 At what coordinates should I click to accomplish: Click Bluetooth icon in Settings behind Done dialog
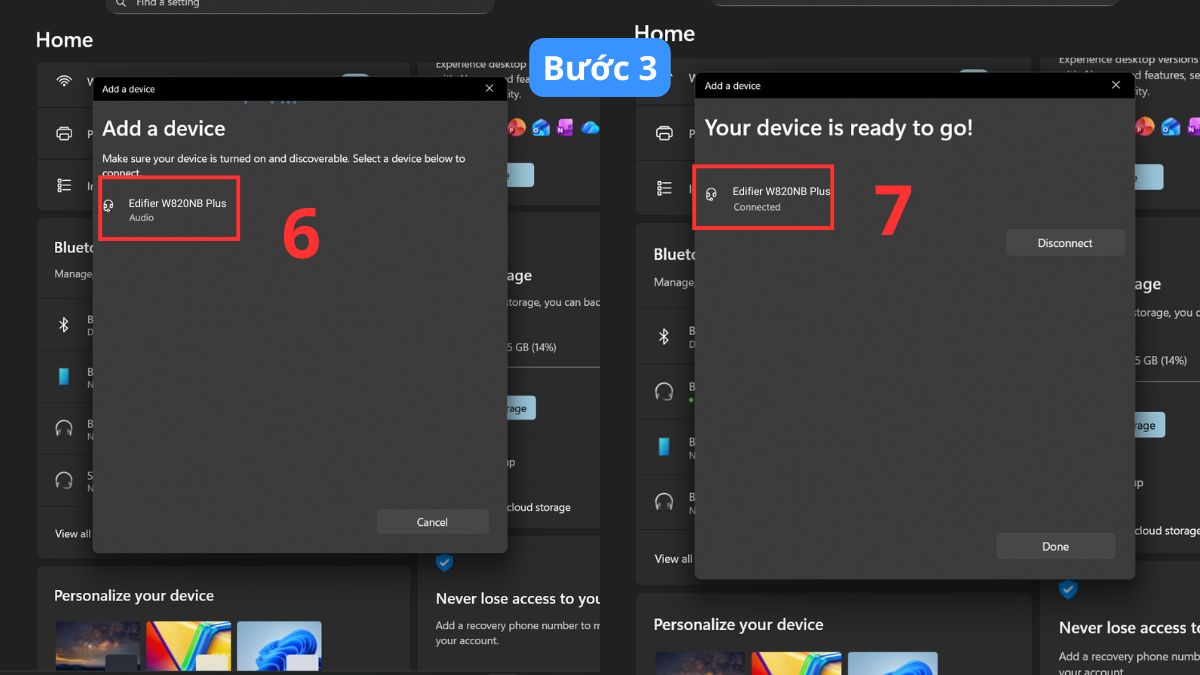point(664,337)
